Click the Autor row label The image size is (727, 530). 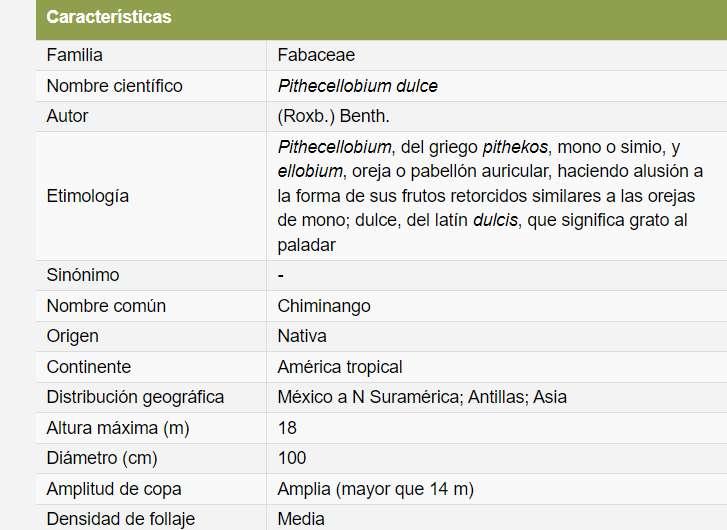(x=67, y=116)
